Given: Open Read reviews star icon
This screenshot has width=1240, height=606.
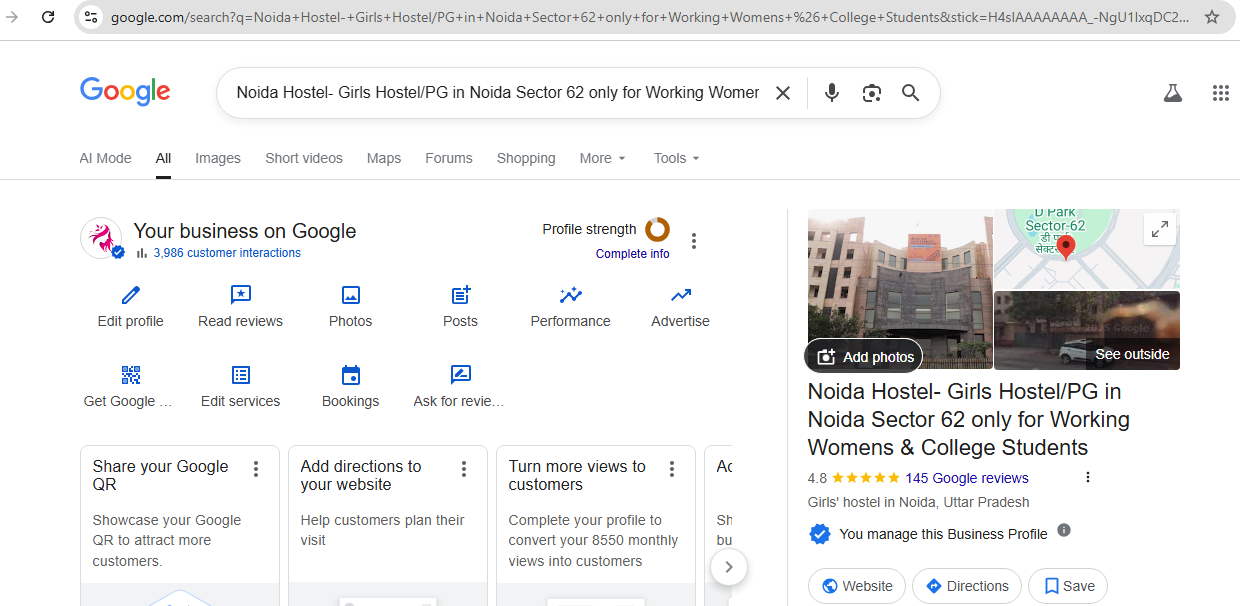Looking at the screenshot, I should (240, 295).
